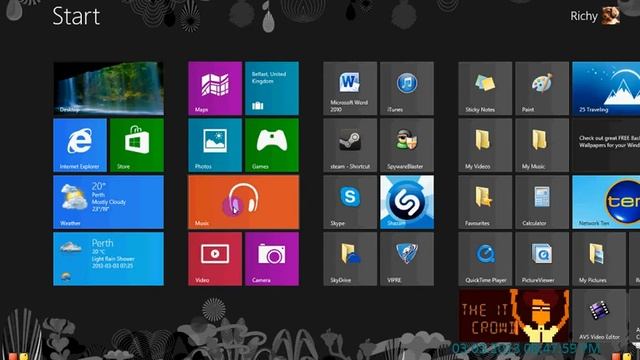The image size is (640, 360).
Task: Open the Store tile
Action: (x=137, y=145)
